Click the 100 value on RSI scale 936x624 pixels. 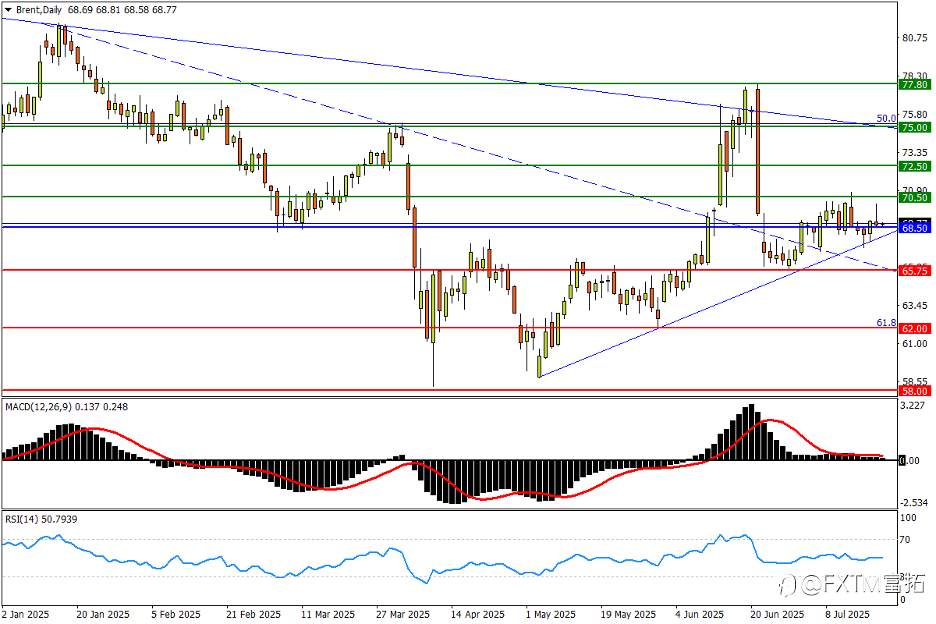908,518
